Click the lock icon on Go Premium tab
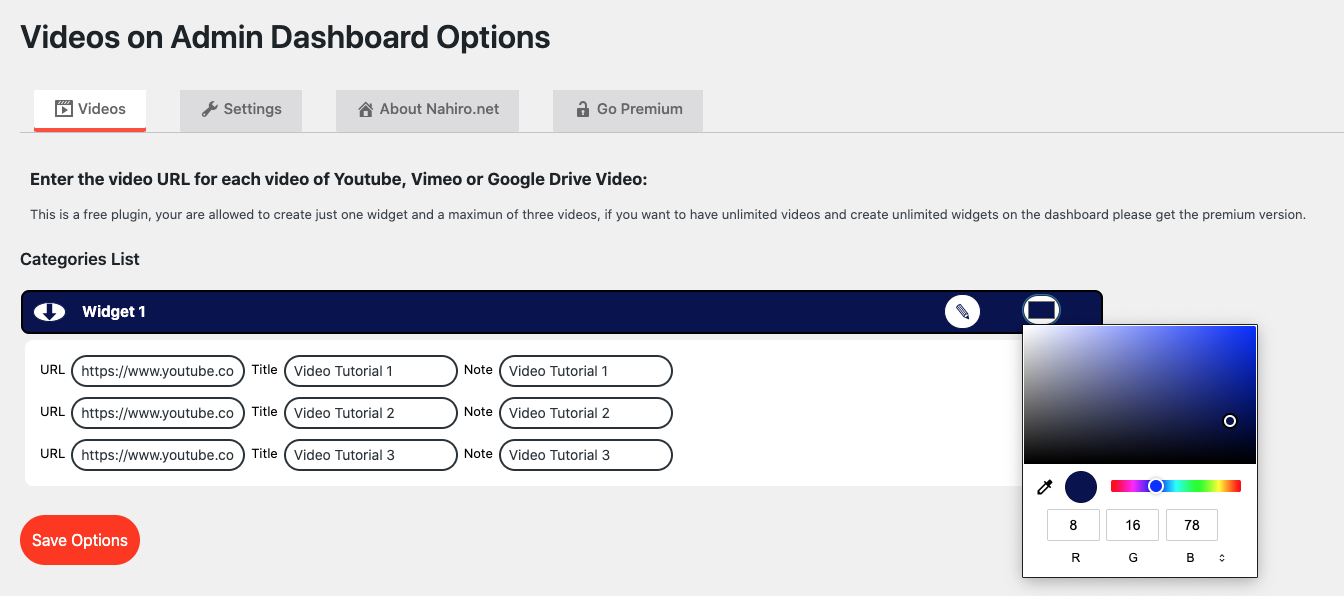 tap(583, 109)
